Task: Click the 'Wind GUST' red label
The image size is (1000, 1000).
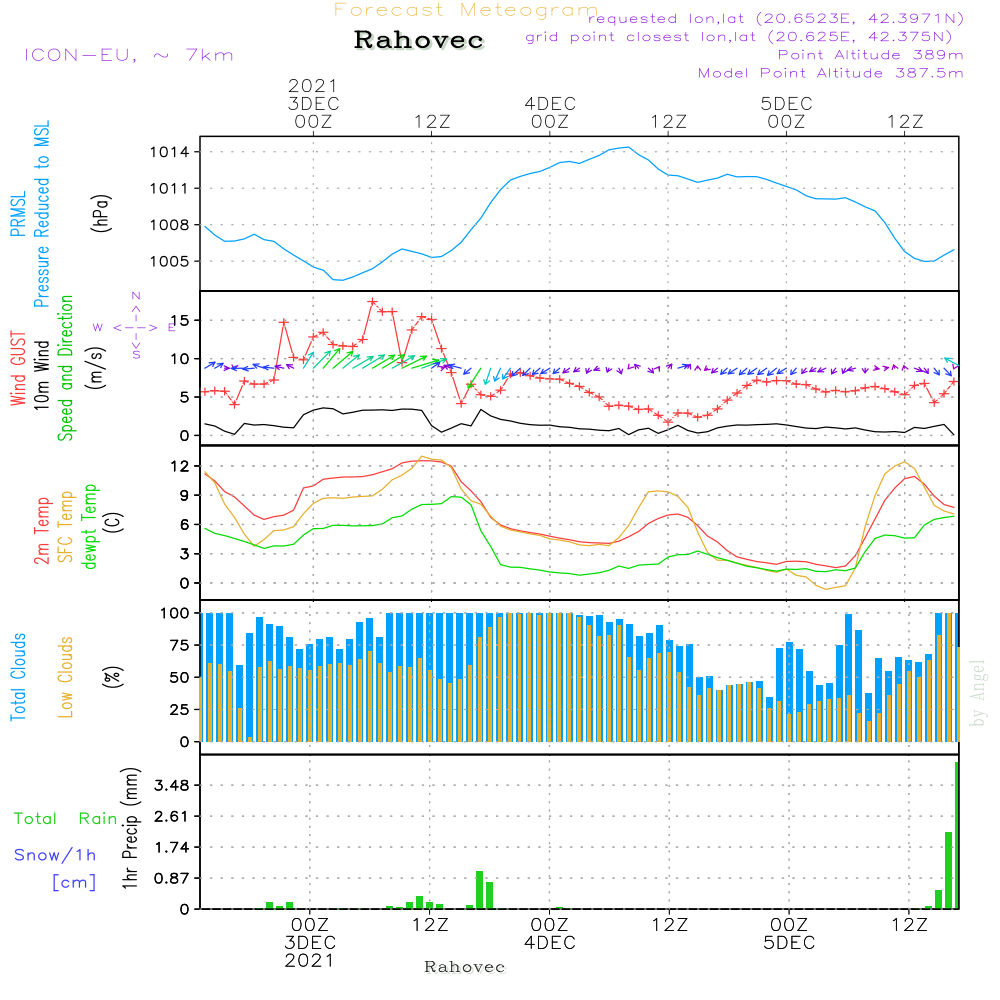Action: [x=18, y=368]
